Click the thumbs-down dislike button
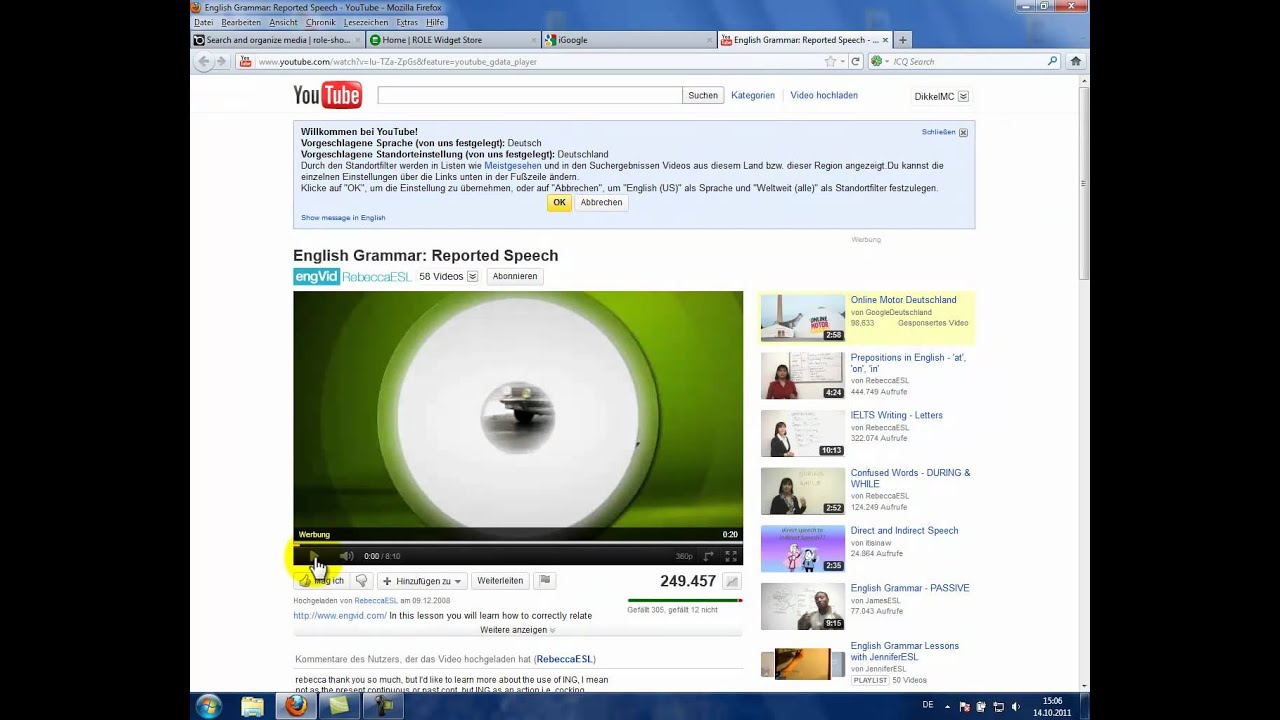This screenshot has height=720, width=1280. click(x=361, y=581)
